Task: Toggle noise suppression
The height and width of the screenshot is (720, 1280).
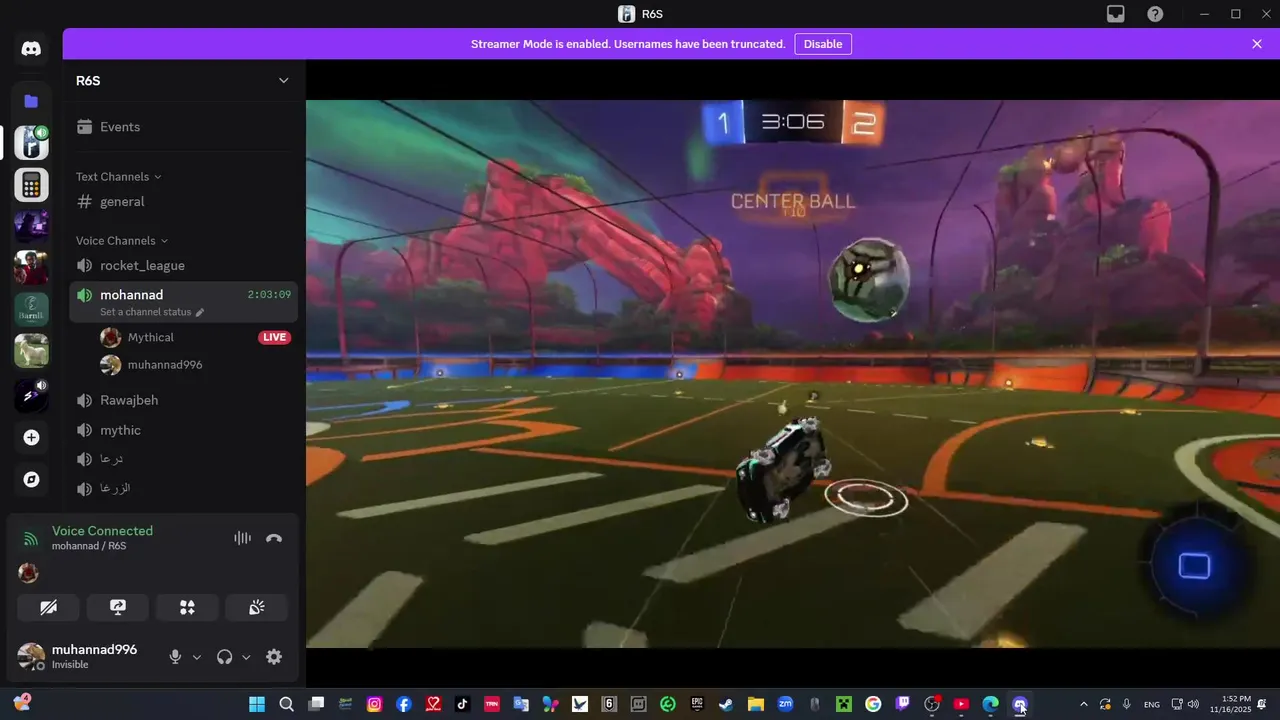Action: click(242, 538)
